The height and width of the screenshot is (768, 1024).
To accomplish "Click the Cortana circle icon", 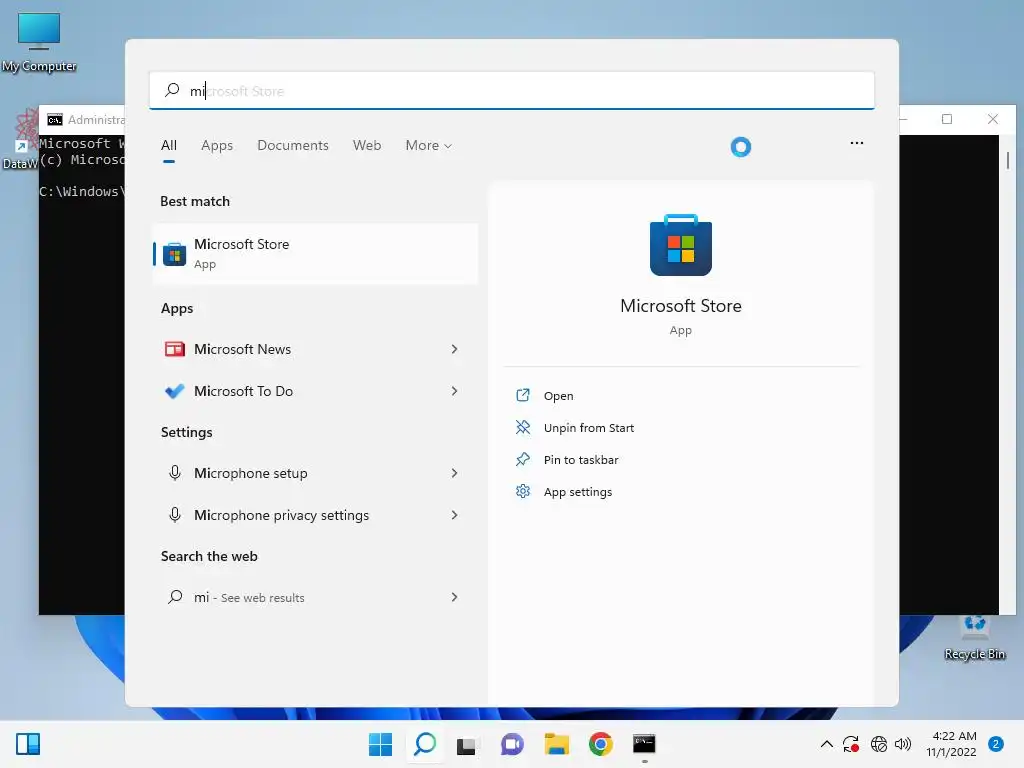I will tap(741, 146).
